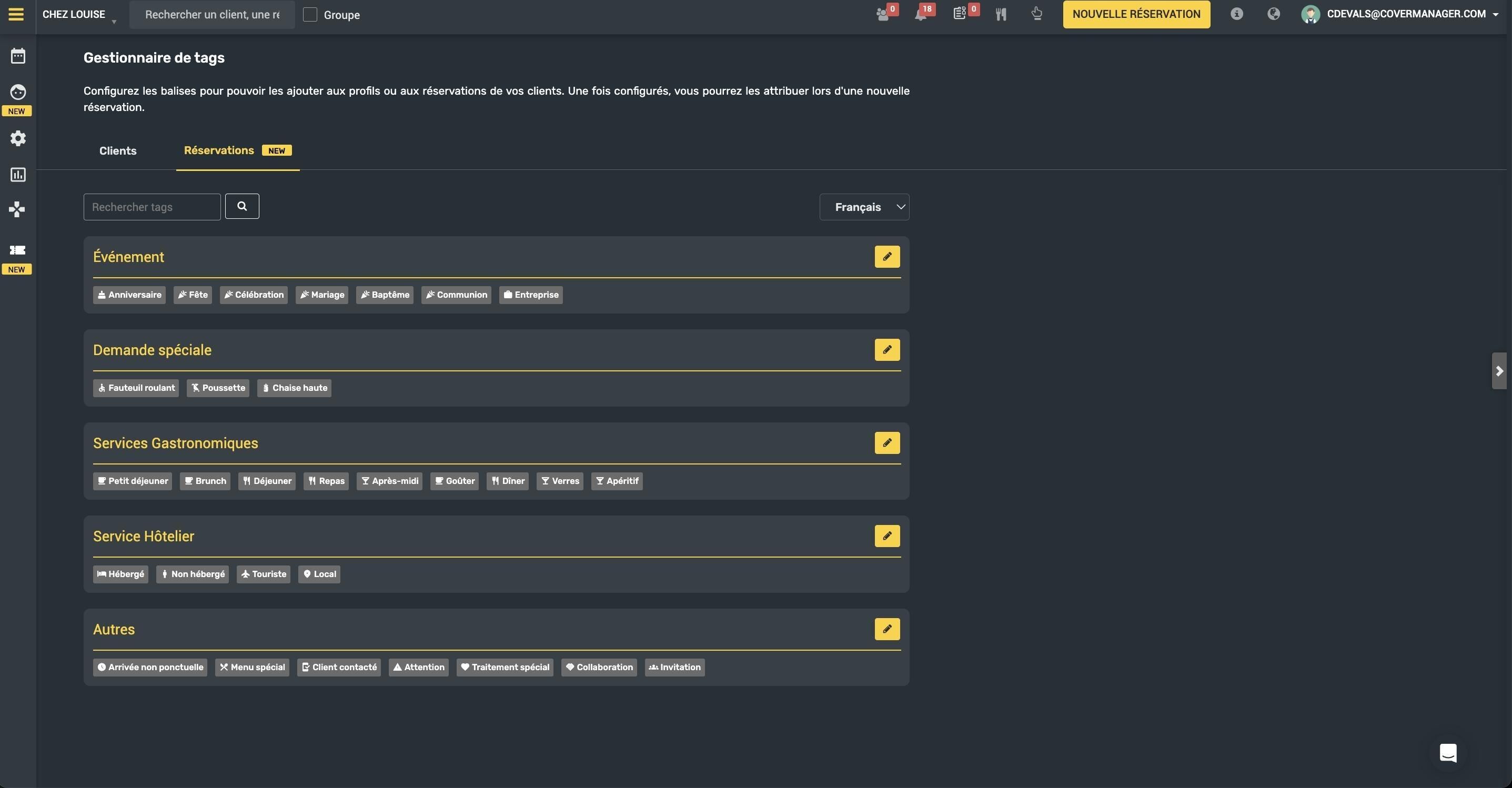Viewport: 1512px width, 788px height.
Task: Click the fork and knife icon
Action: click(x=1001, y=14)
